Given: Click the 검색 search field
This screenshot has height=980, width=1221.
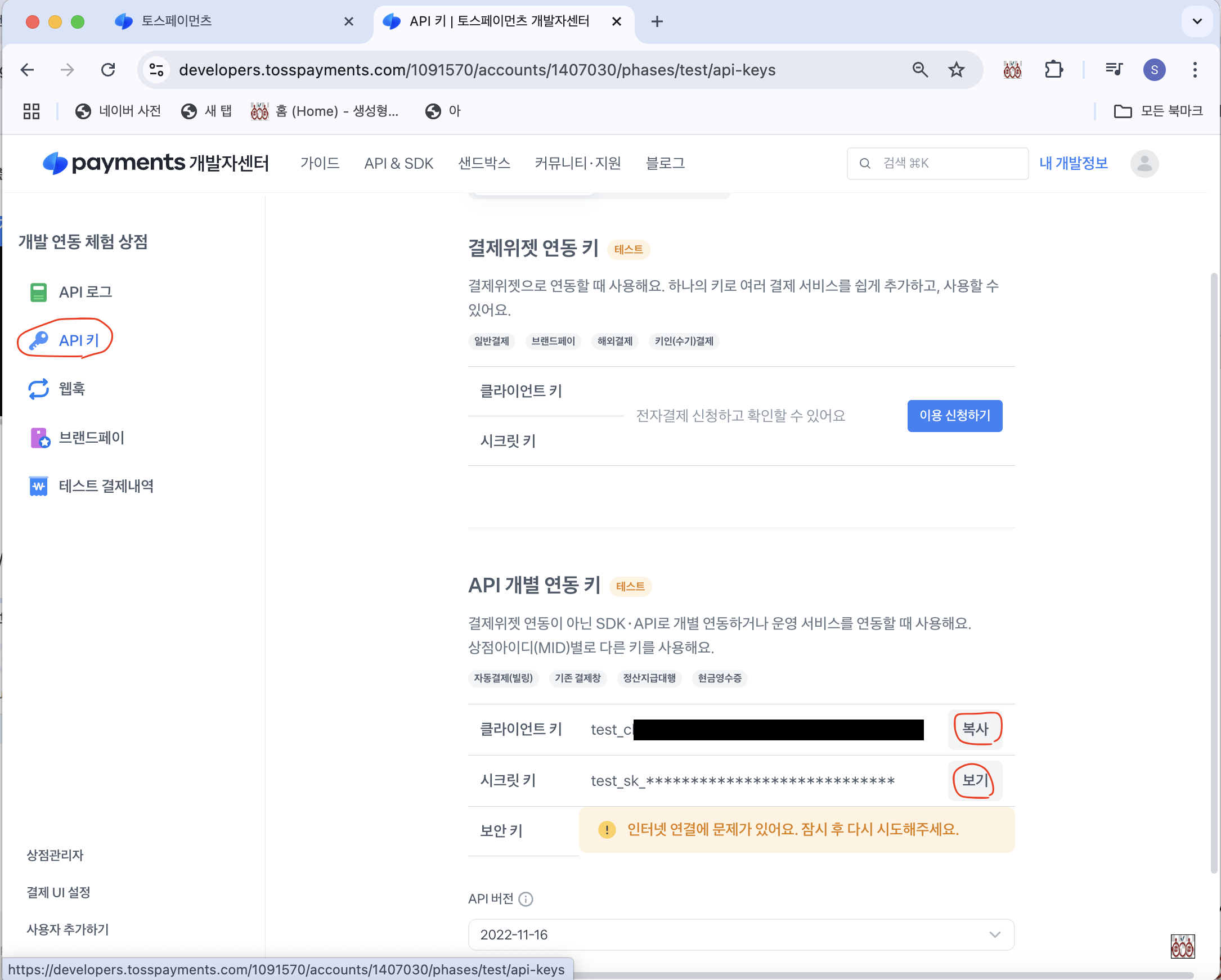Looking at the screenshot, I should (x=937, y=164).
